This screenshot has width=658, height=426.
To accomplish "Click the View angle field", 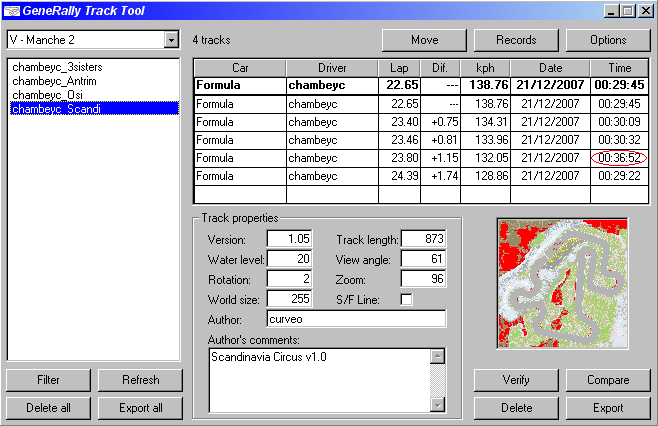I will (x=423, y=259).
